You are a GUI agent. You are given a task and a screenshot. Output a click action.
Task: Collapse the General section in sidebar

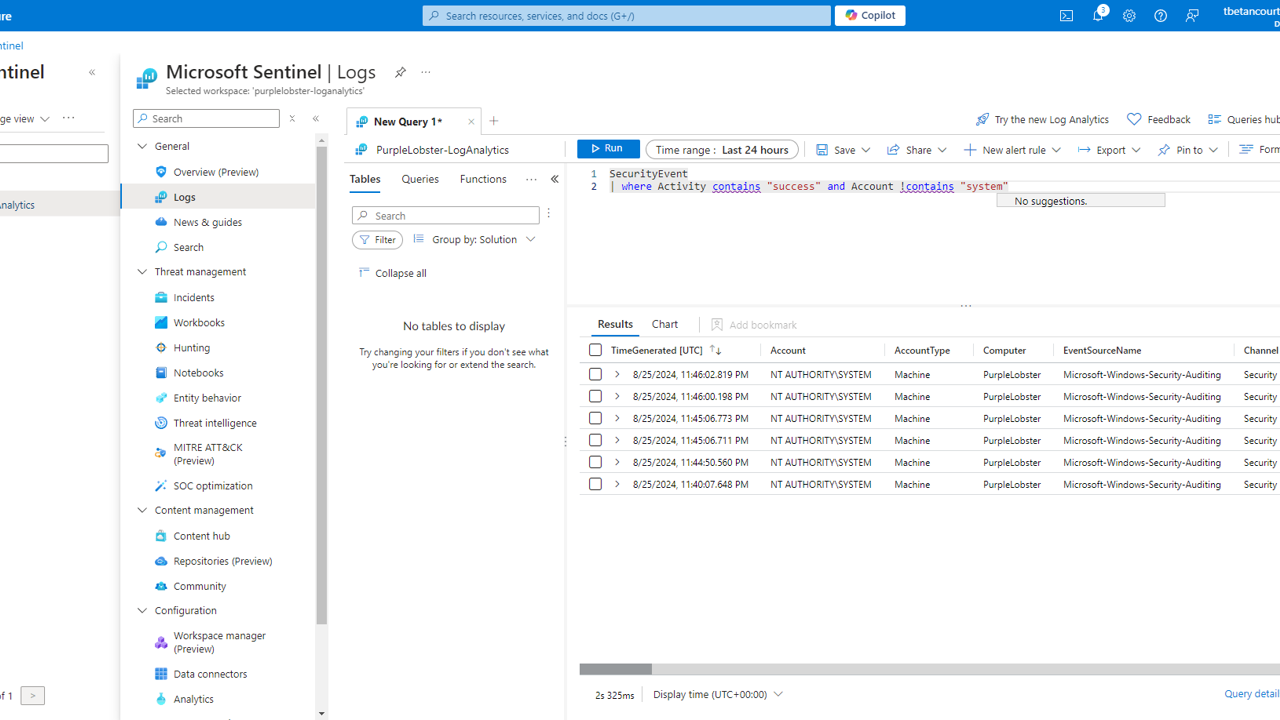pos(142,146)
